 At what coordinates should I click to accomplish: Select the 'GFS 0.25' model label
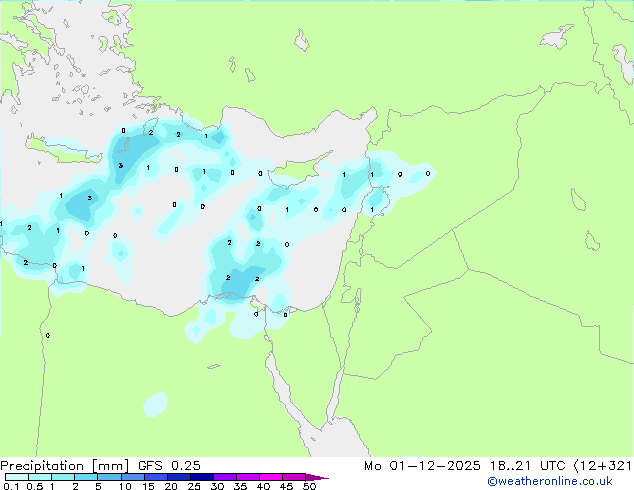coord(169,466)
